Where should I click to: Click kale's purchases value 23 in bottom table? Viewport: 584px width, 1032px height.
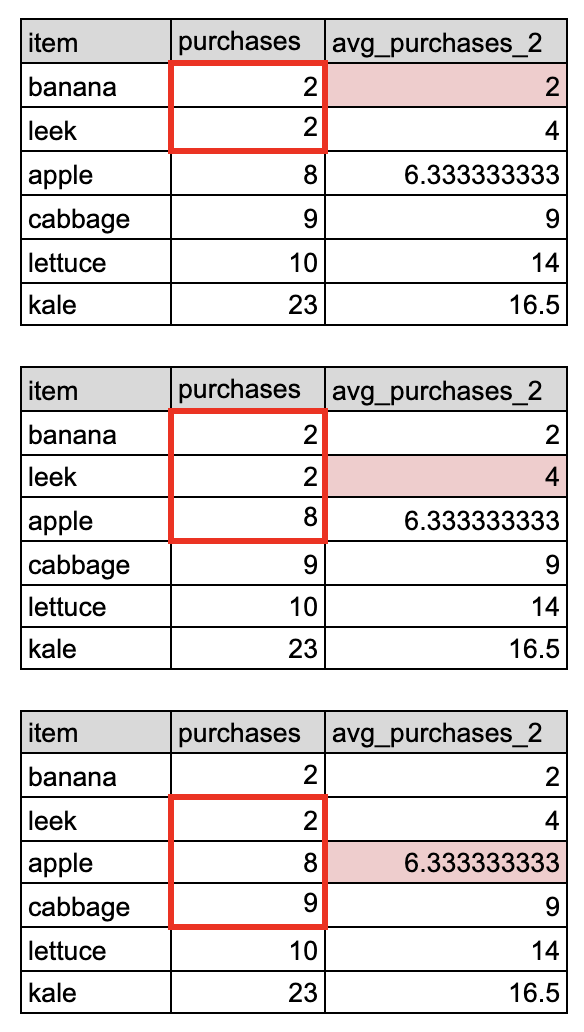click(x=248, y=992)
